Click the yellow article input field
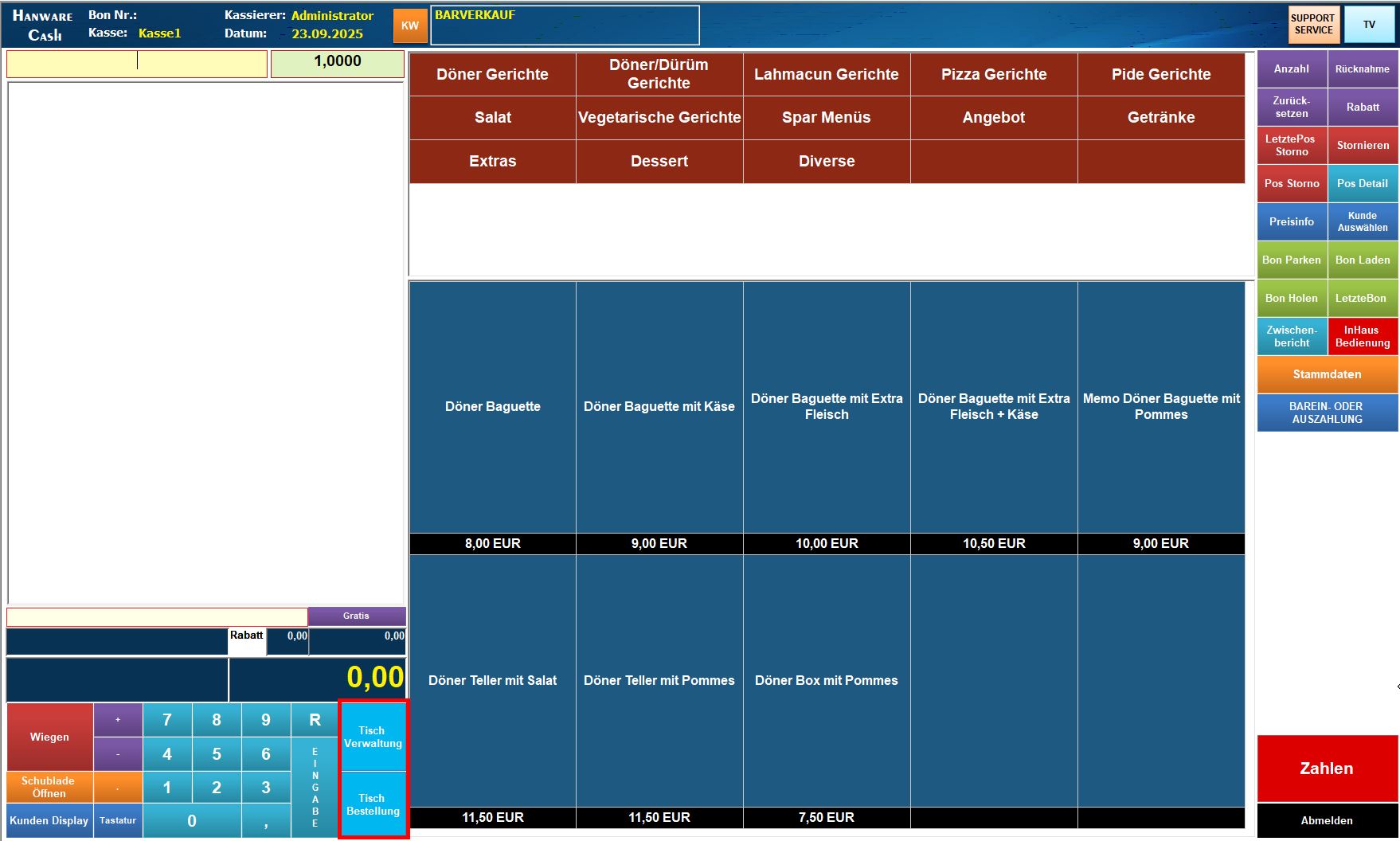1400x841 pixels. pyautogui.click(x=137, y=64)
